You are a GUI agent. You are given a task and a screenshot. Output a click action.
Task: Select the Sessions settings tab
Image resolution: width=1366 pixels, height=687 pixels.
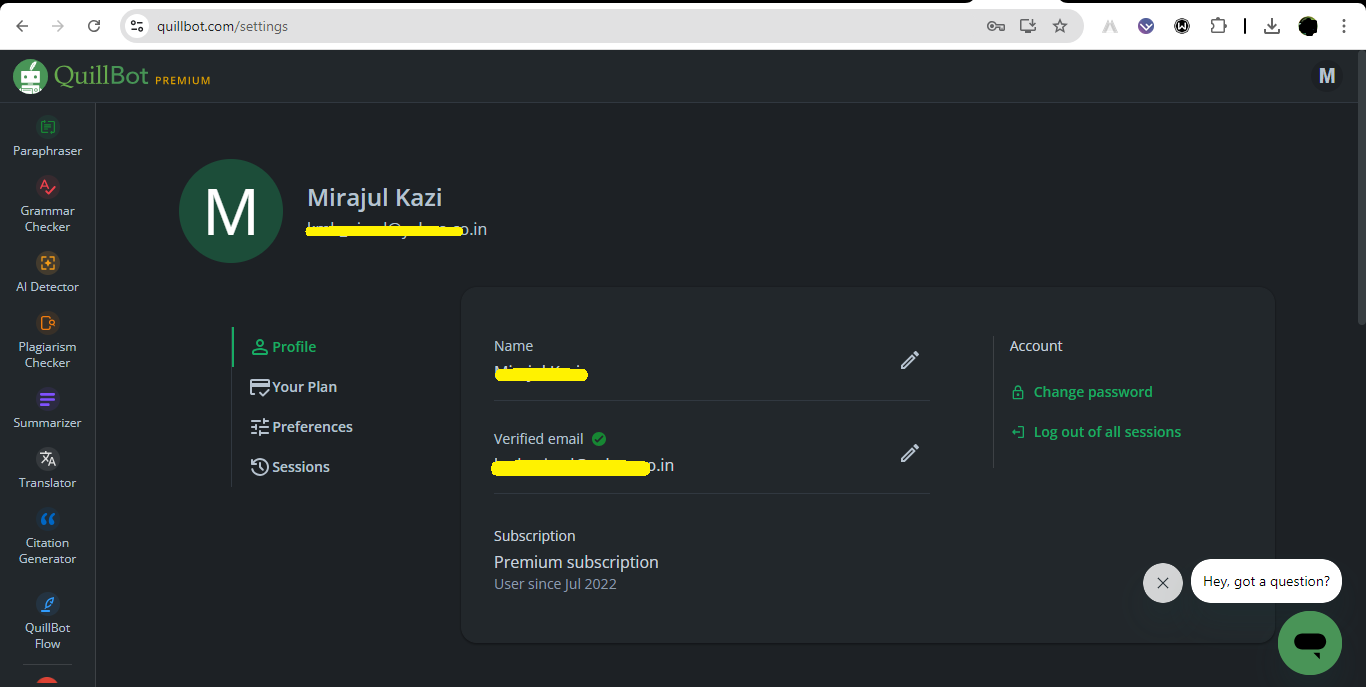tap(290, 467)
